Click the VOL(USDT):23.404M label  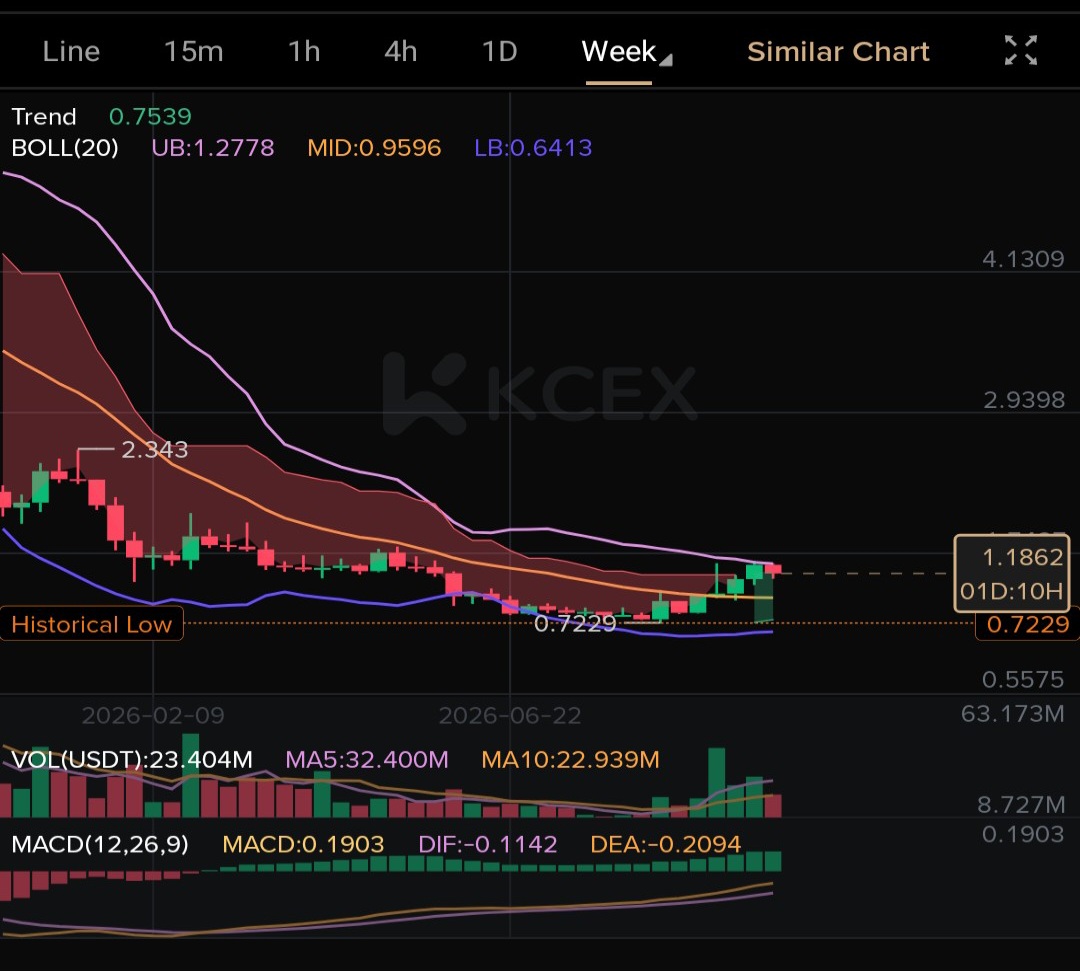(132, 759)
